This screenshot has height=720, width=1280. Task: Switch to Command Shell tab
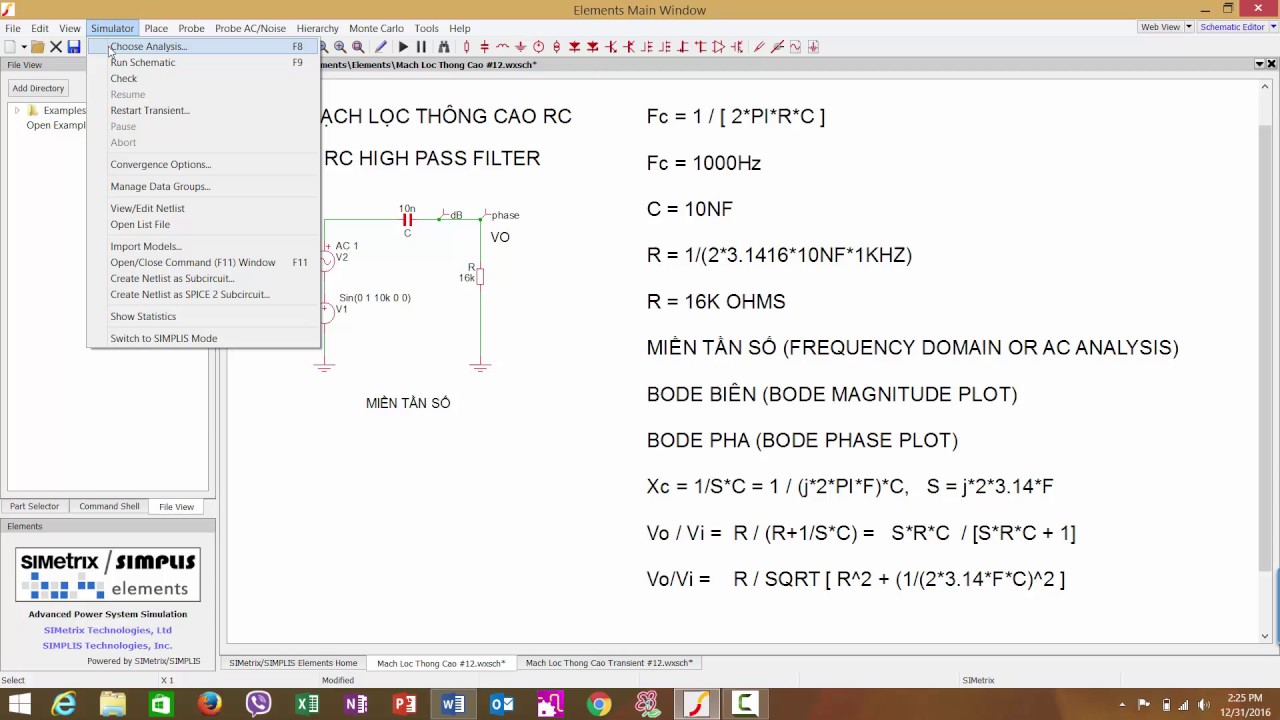point(109,506)
